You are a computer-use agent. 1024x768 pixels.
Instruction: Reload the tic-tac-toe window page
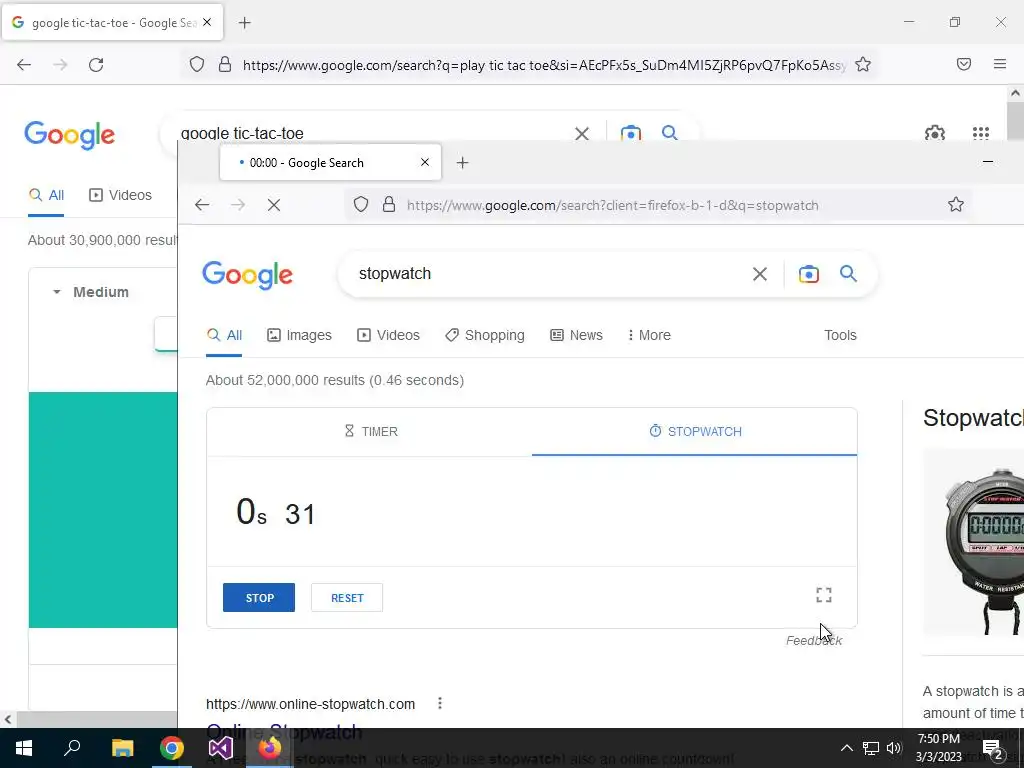[96, 65]
